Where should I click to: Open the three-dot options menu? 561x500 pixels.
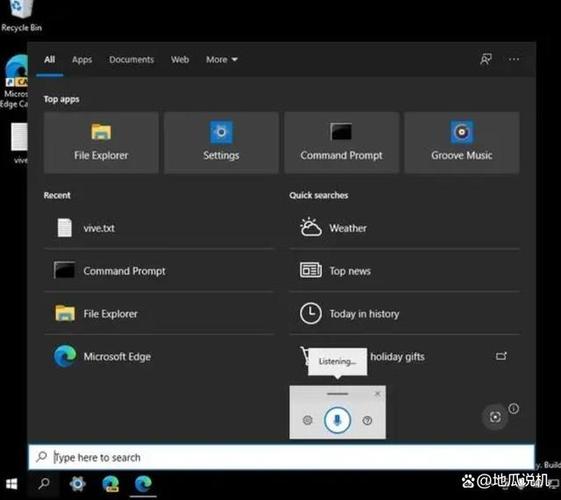(x=514, y=59)
